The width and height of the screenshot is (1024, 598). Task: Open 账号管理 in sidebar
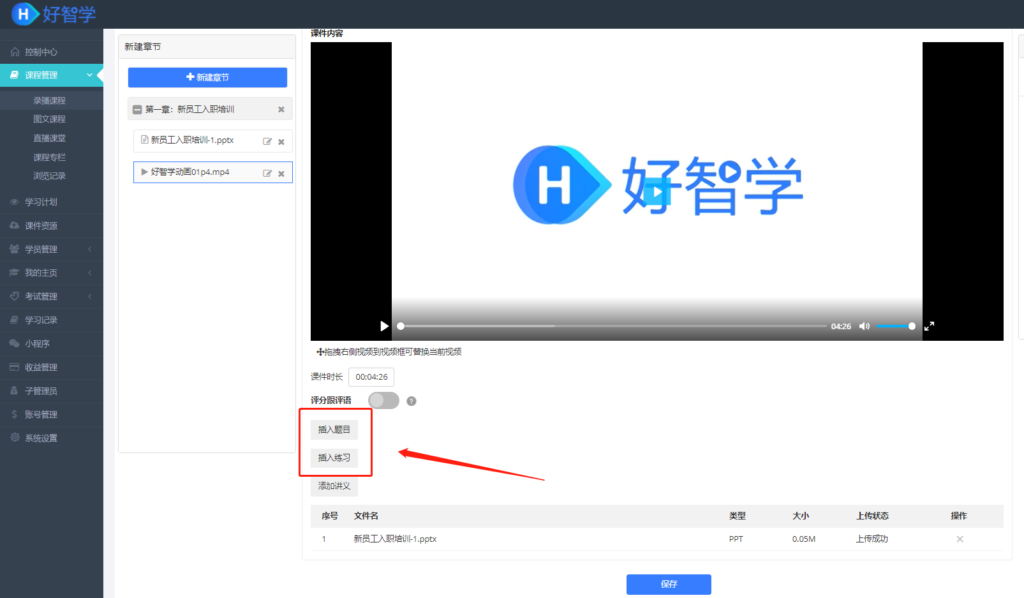click(x=40, y=414)
